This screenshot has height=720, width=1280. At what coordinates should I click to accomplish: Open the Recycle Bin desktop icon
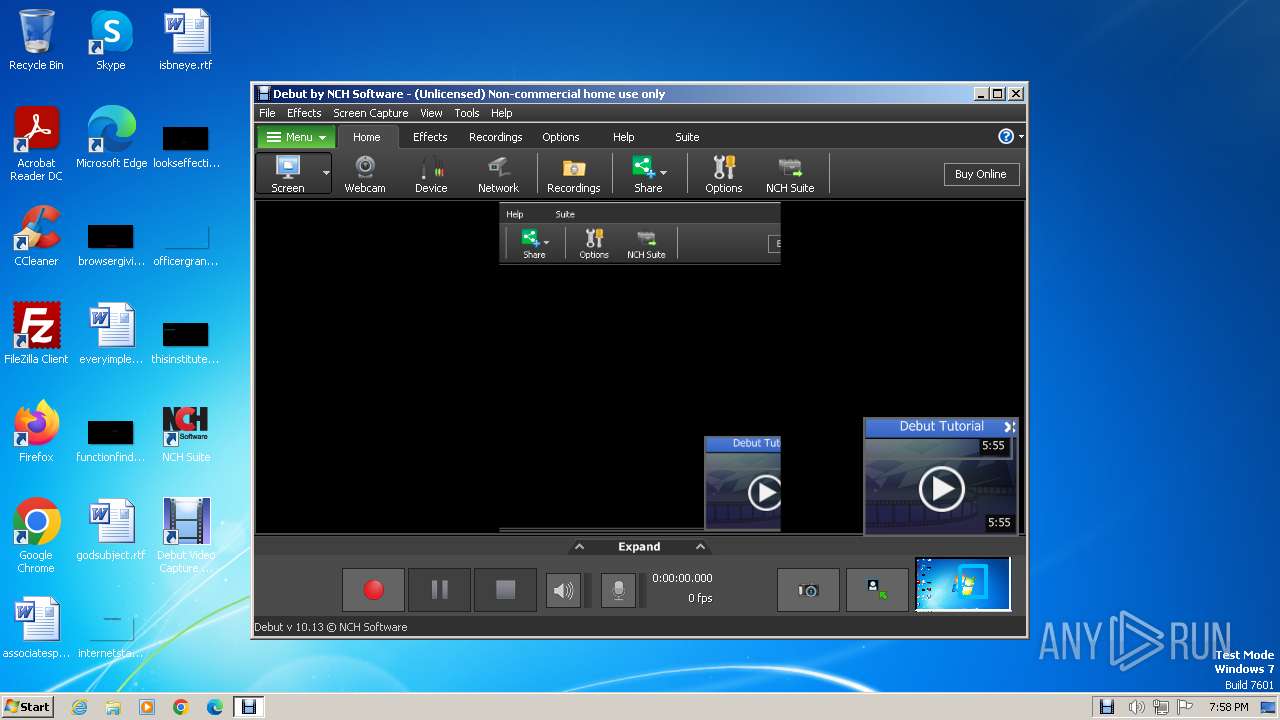(x=36, y=41)
